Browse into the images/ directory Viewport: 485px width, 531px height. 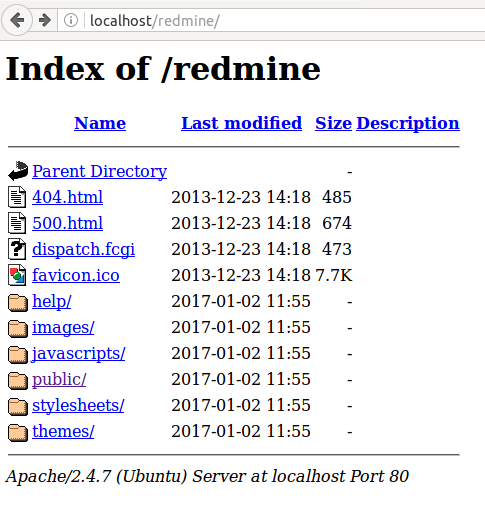[x=63, y=328]
